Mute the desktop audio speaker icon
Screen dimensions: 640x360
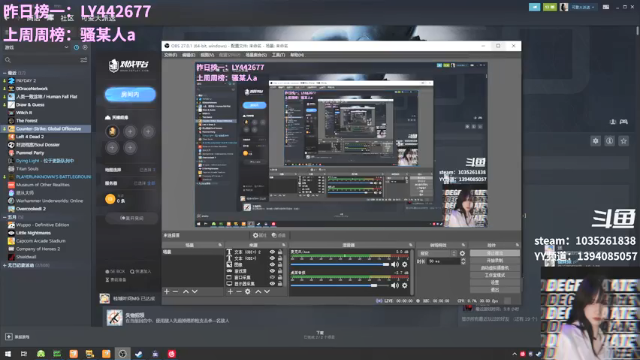coord(395,285)
